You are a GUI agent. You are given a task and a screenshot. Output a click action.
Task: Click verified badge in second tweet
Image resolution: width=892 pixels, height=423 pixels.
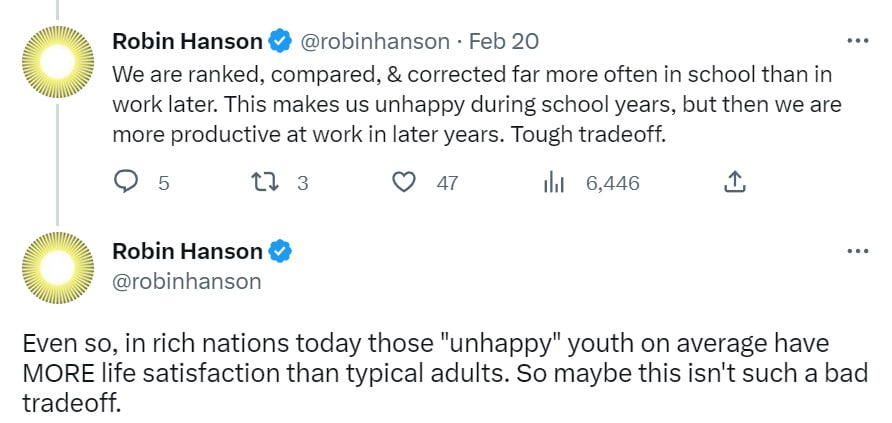tap(279, 251)
